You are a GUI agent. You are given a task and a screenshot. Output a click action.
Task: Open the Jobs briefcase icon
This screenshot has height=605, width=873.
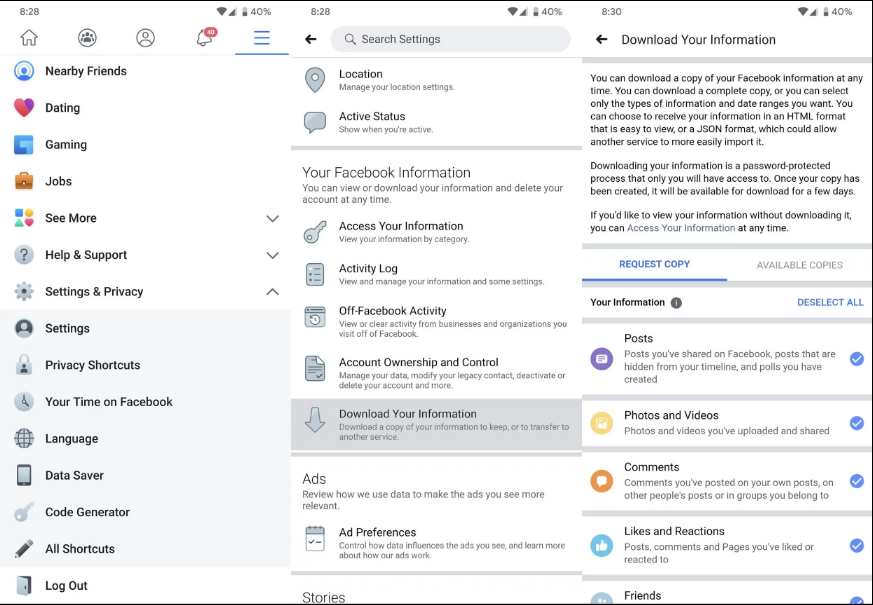[x=24, y=181]
